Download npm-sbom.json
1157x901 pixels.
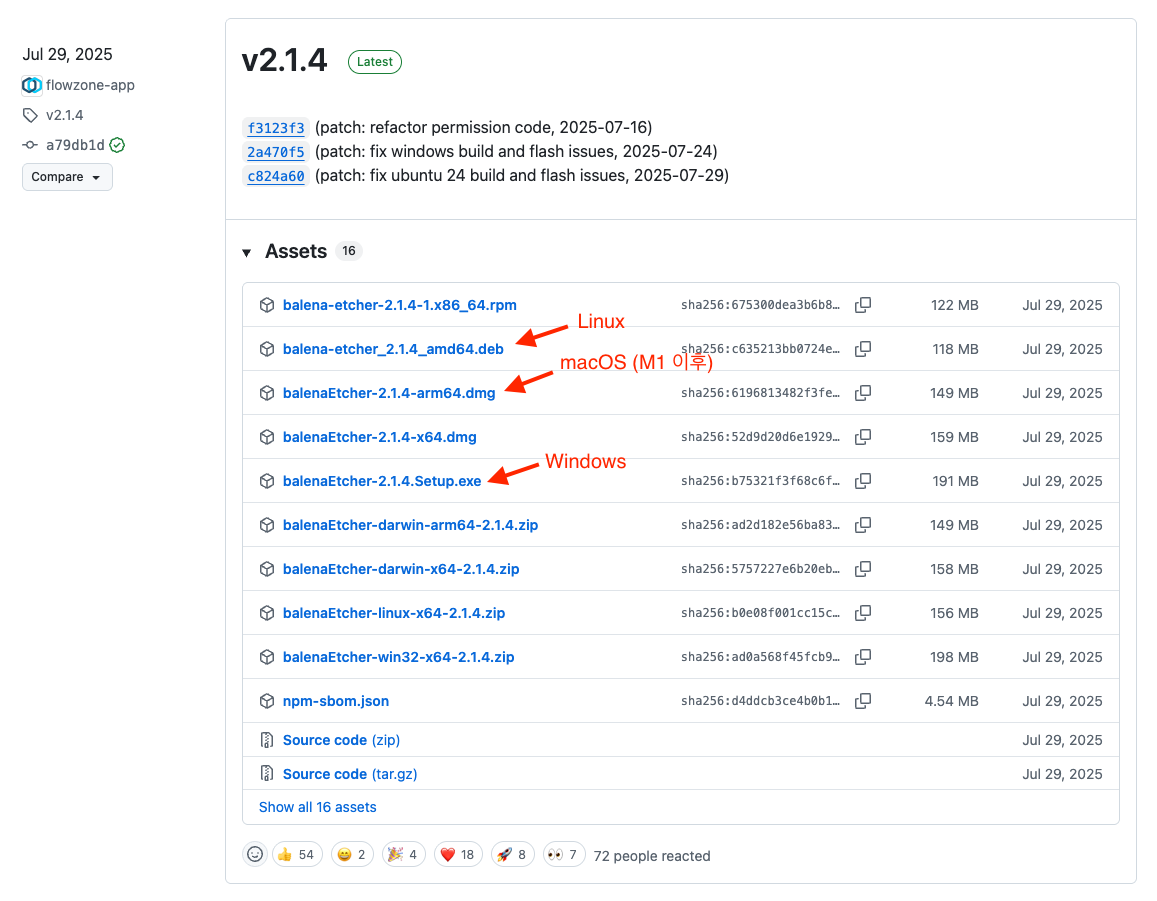336,701
